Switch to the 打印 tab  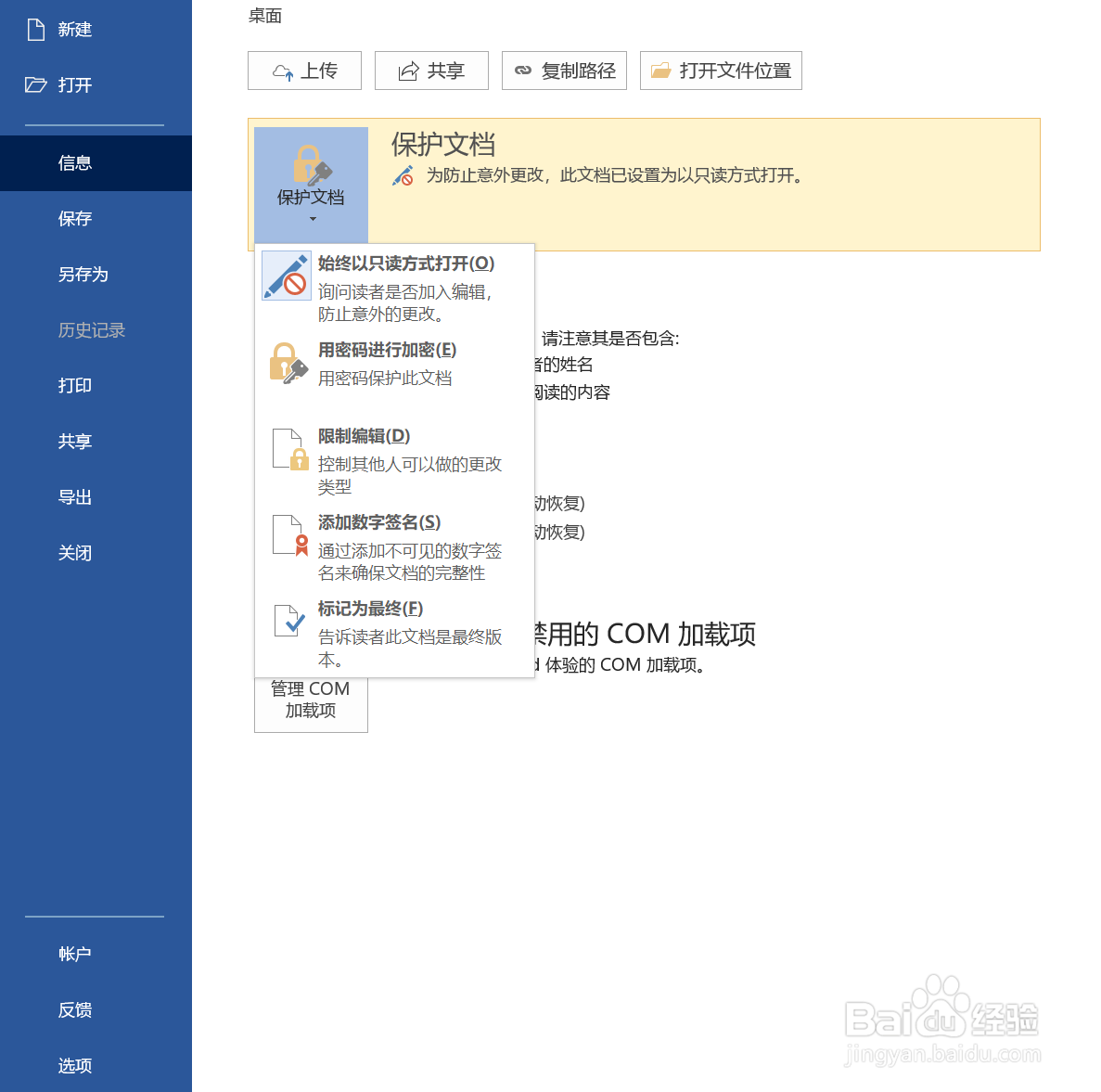pos(74,385)
